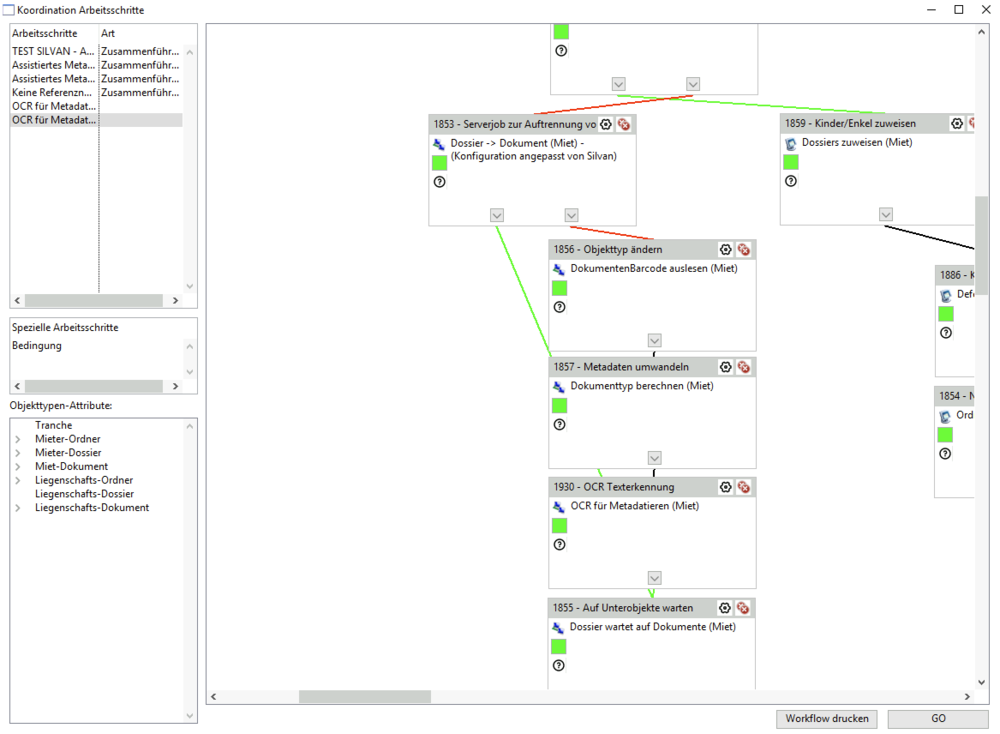Click dropdown connector at bottom of step 1930
Image resolution: width=1000 pixels, height=734 pixels.
click(654, 578)
